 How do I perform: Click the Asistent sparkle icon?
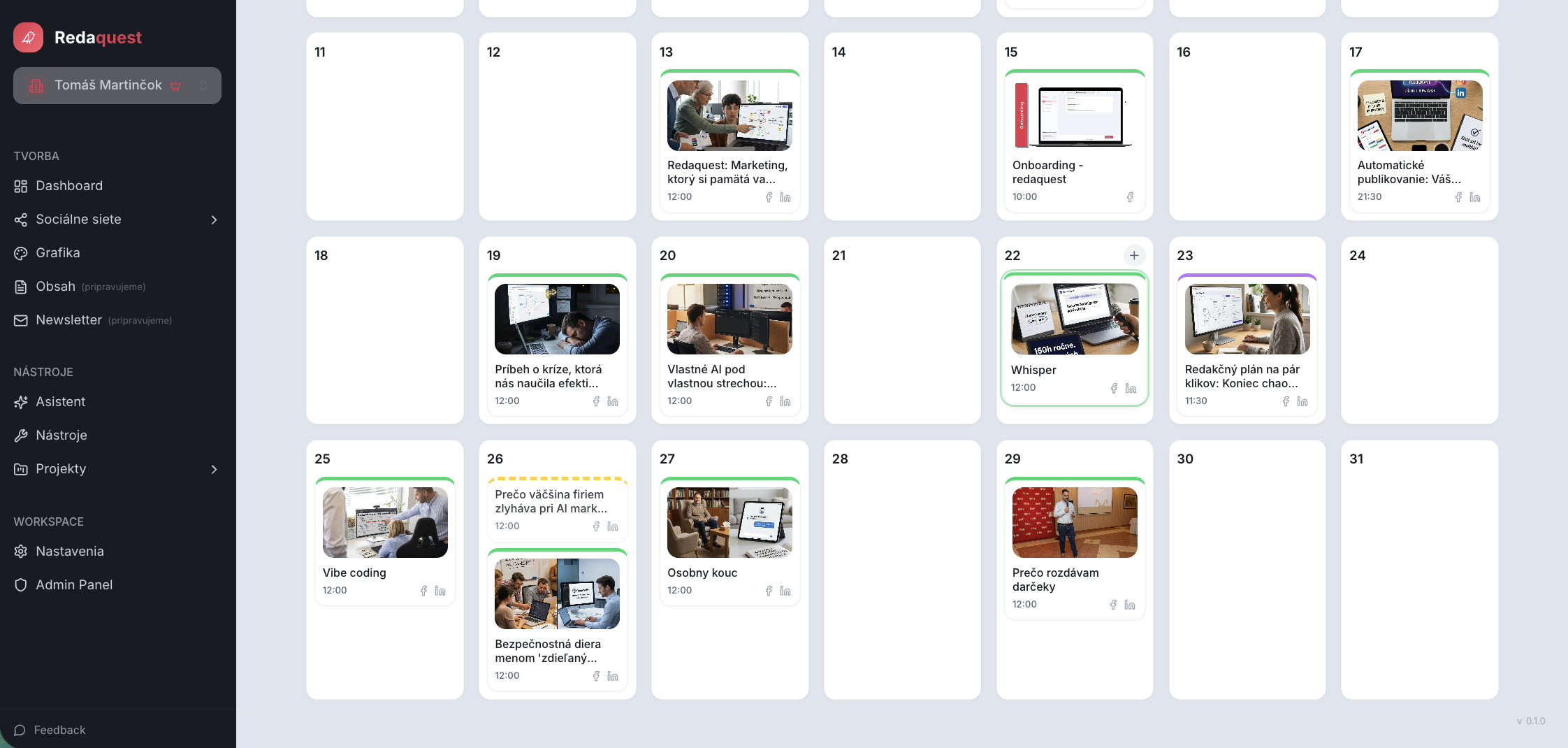(21, 402)
